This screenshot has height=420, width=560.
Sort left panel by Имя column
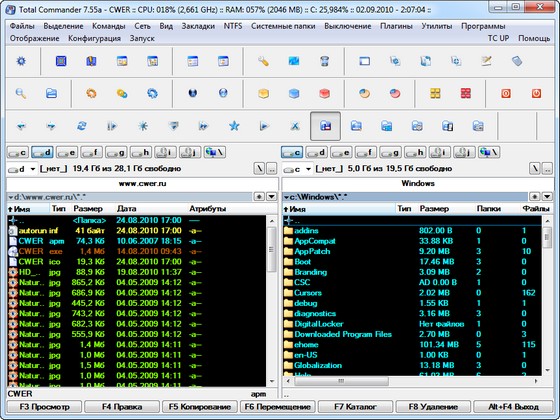point(28,209)
